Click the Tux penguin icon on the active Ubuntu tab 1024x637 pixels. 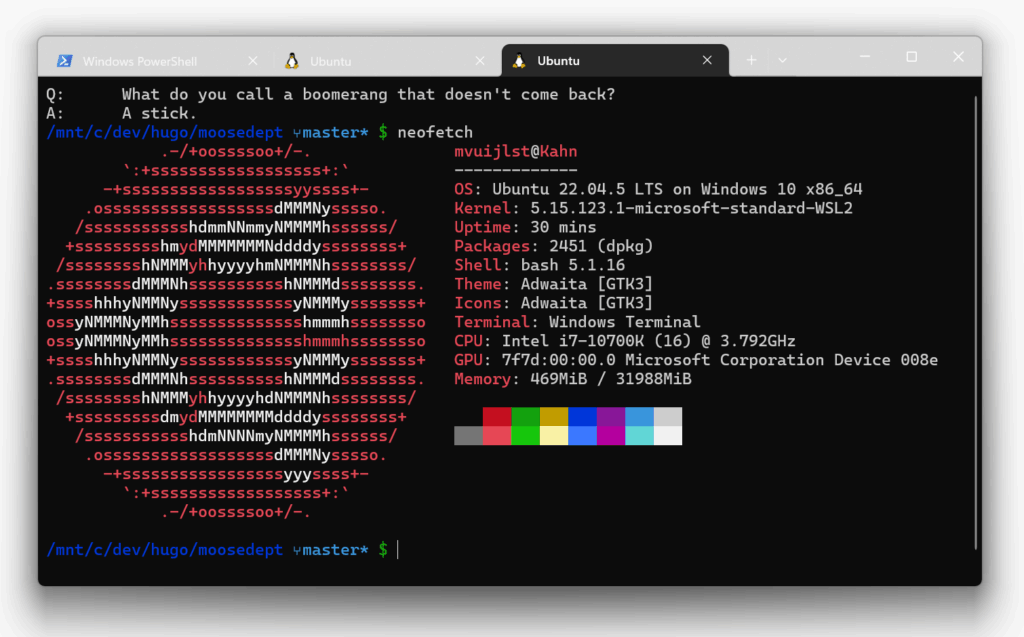point(519,61)
